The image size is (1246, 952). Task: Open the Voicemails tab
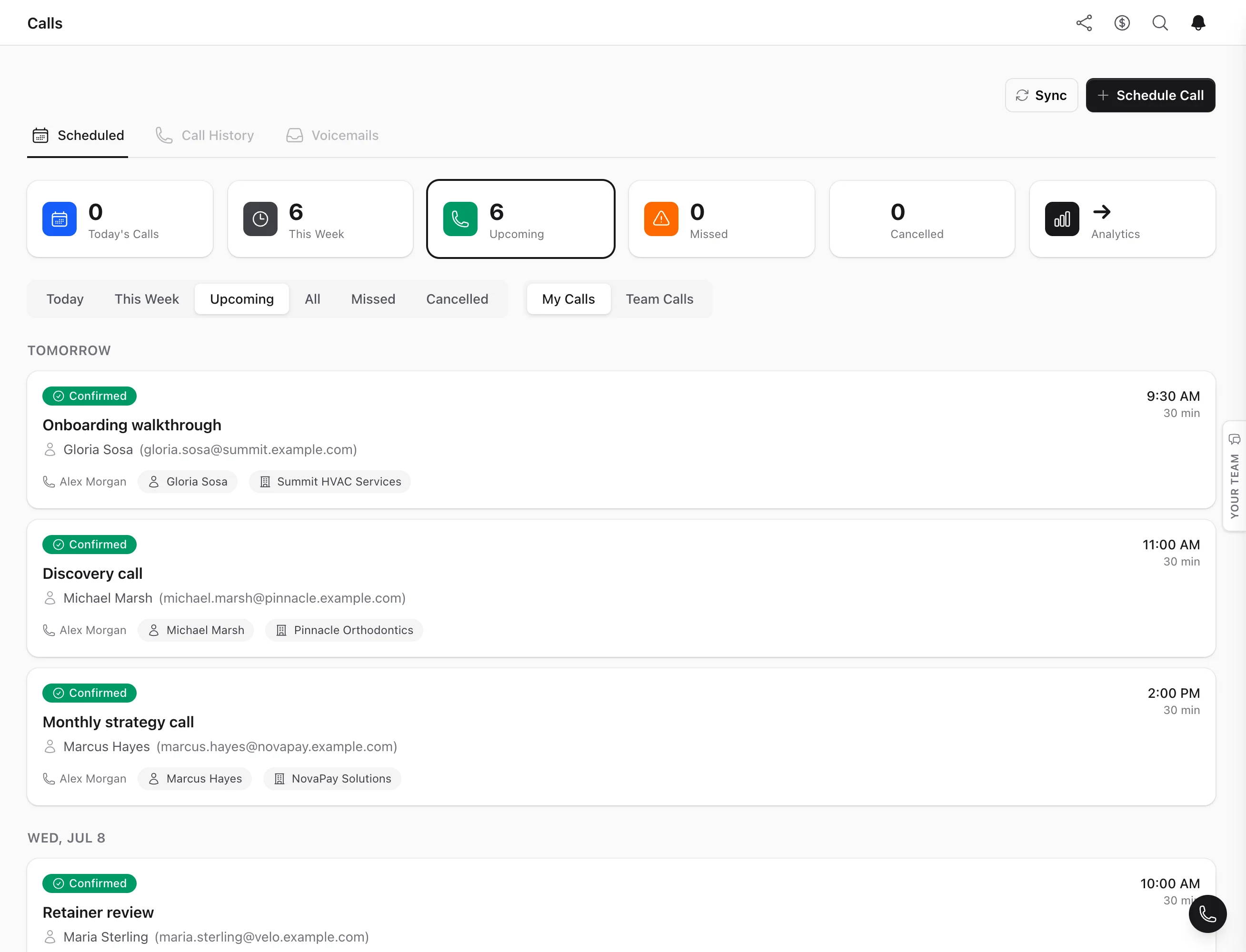coord(332,136)
